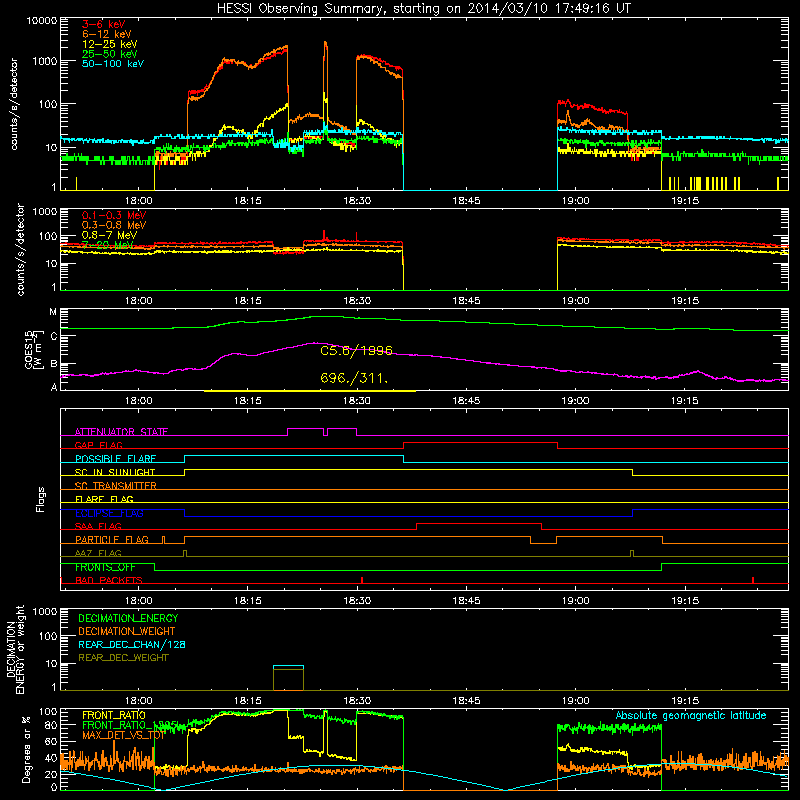800x800 pixels.
Task: Click the Degrees or % axis label
Action: tap(27, 749)
